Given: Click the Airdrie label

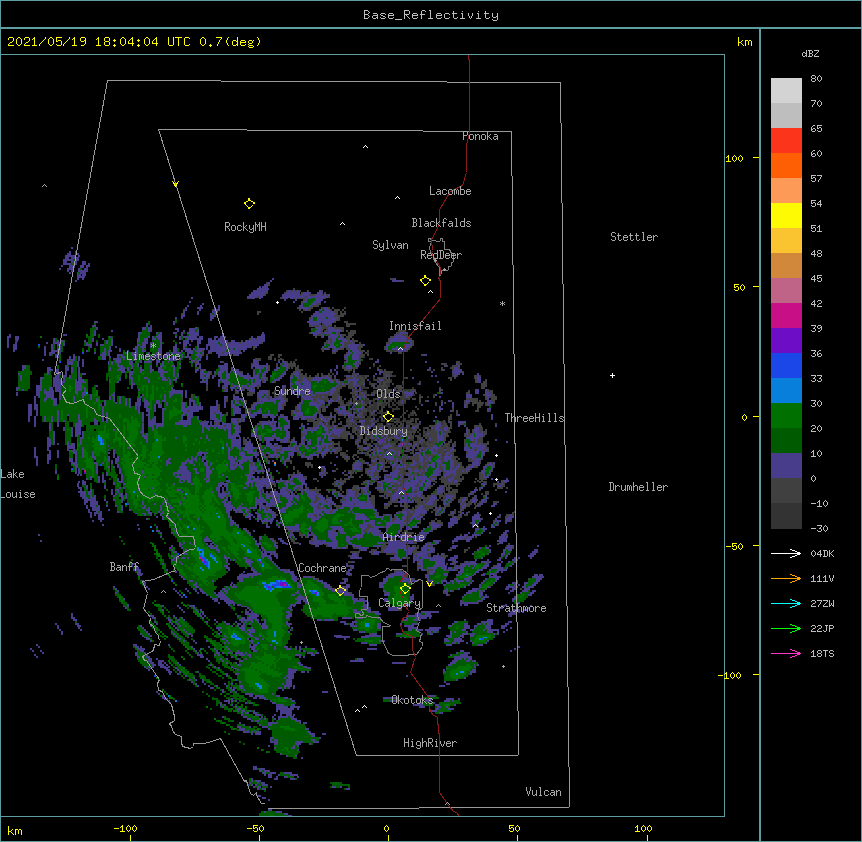Looking at the screenshot, I should (x=404, y=537).
